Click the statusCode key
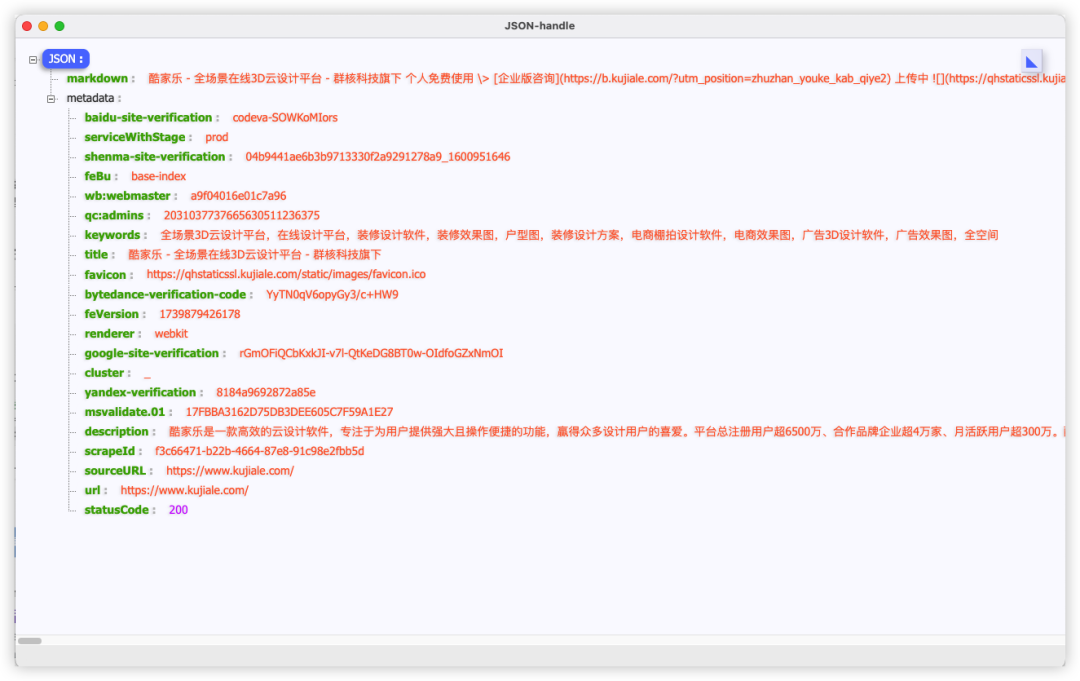The image size is (1080, 681). (x=116, y=510)
